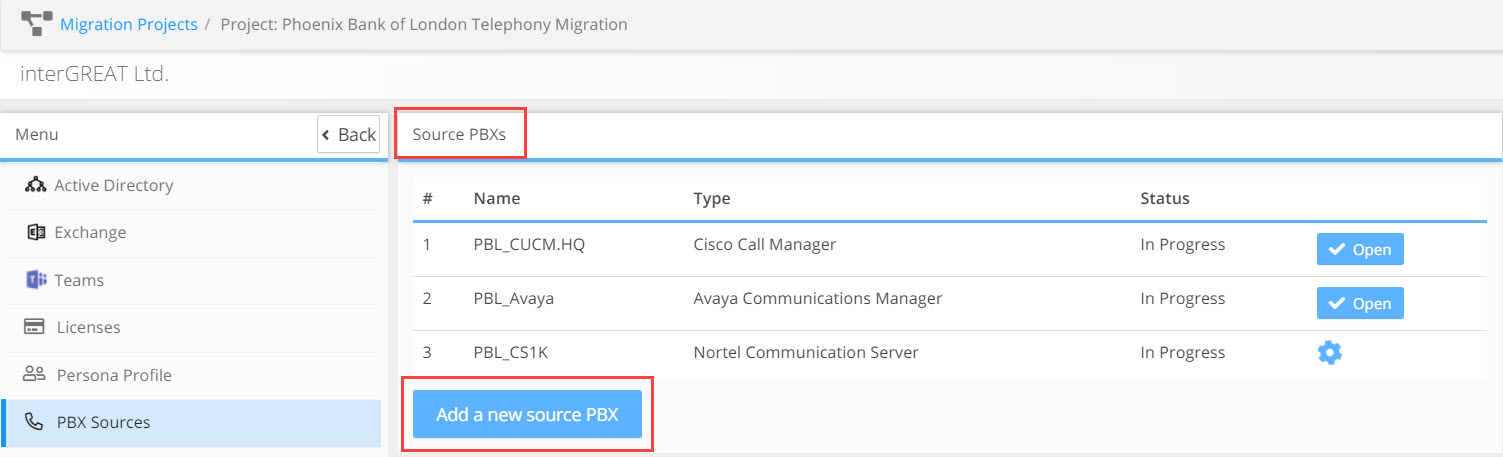Select Persona Profile menu item
Image resolution: width=1503 pixels, height=457 pixels.
(x=191, y=375)
